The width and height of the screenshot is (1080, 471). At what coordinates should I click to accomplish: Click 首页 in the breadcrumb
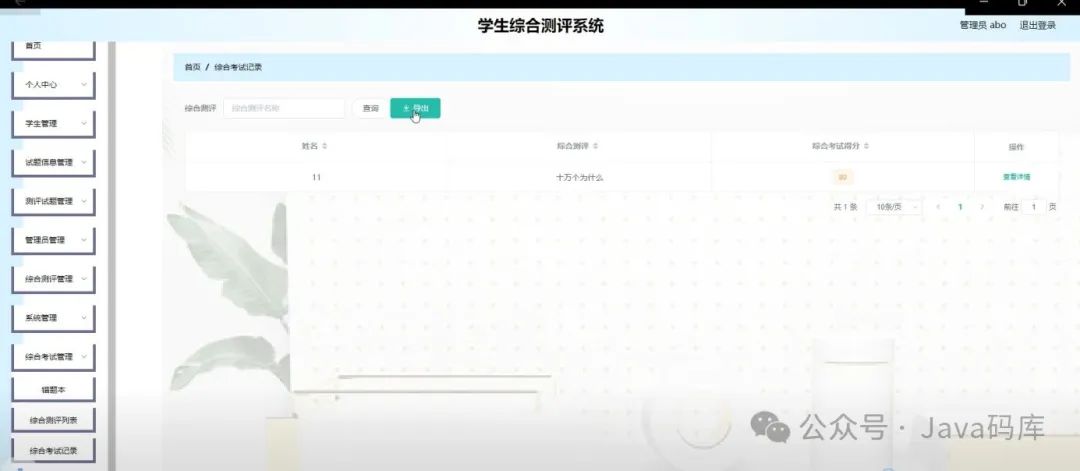(192, 67)
